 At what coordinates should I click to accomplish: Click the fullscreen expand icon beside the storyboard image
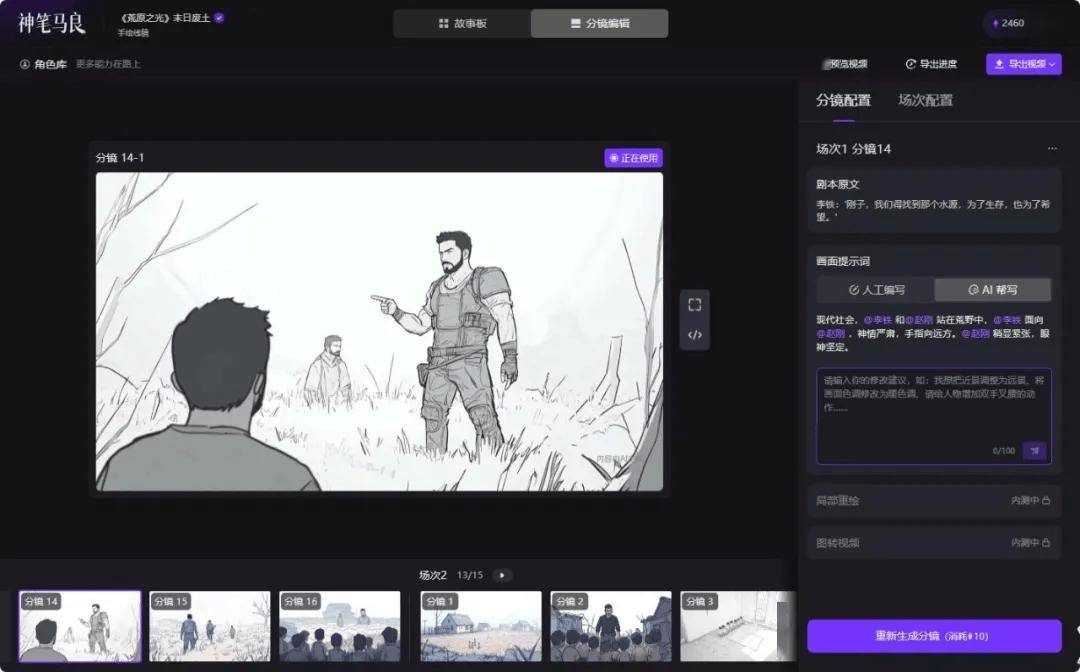695,304
